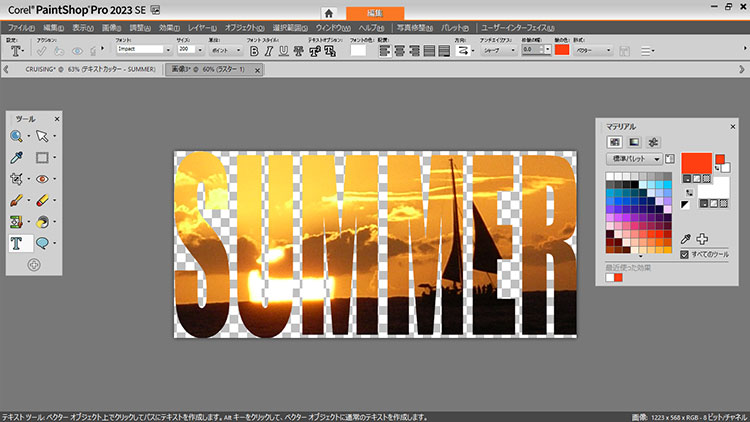Pick the Red Eye tool

pyautogui.click(x=42, y=179)
